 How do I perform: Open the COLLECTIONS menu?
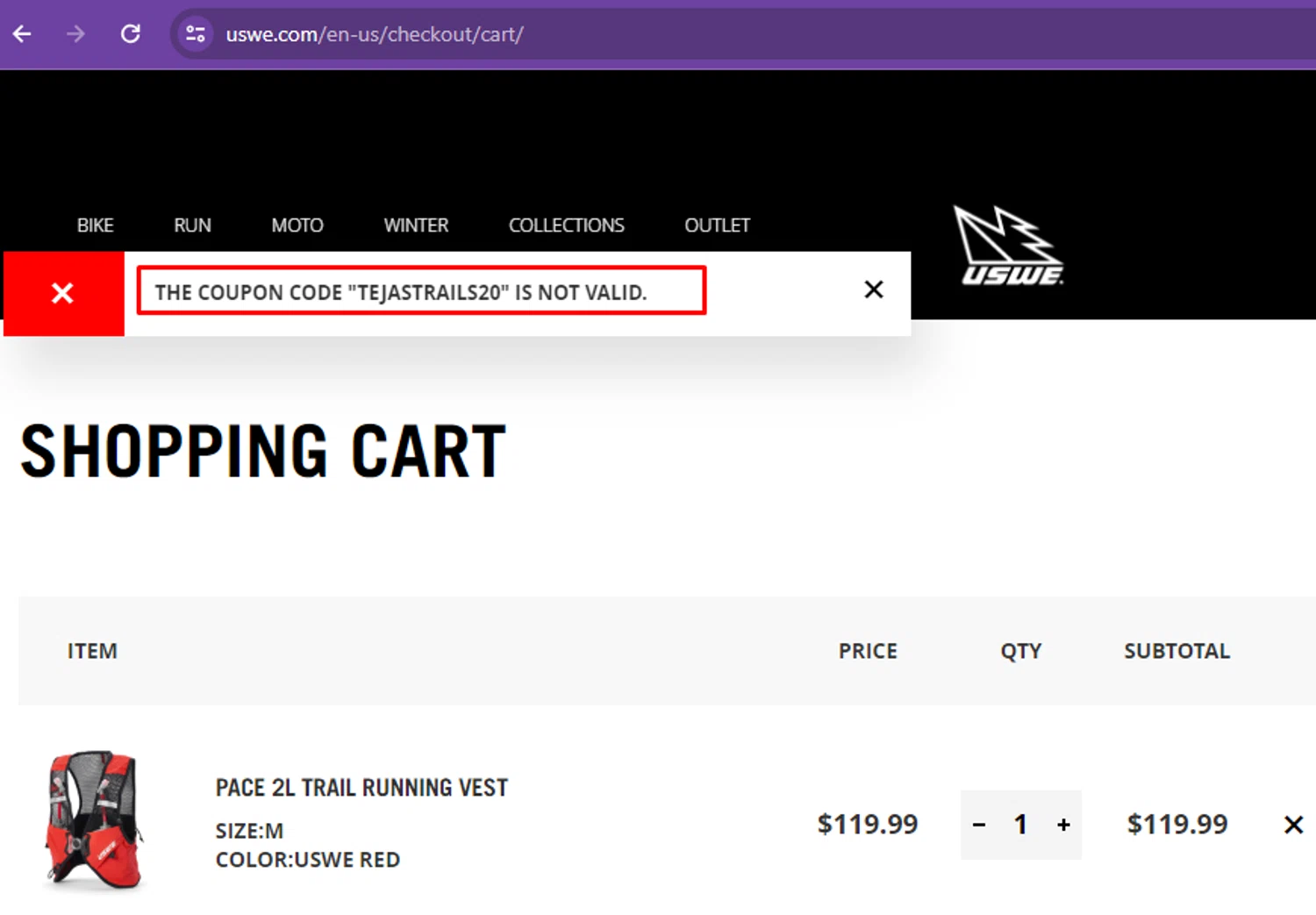pyautogui.click(x=567, y=225)
